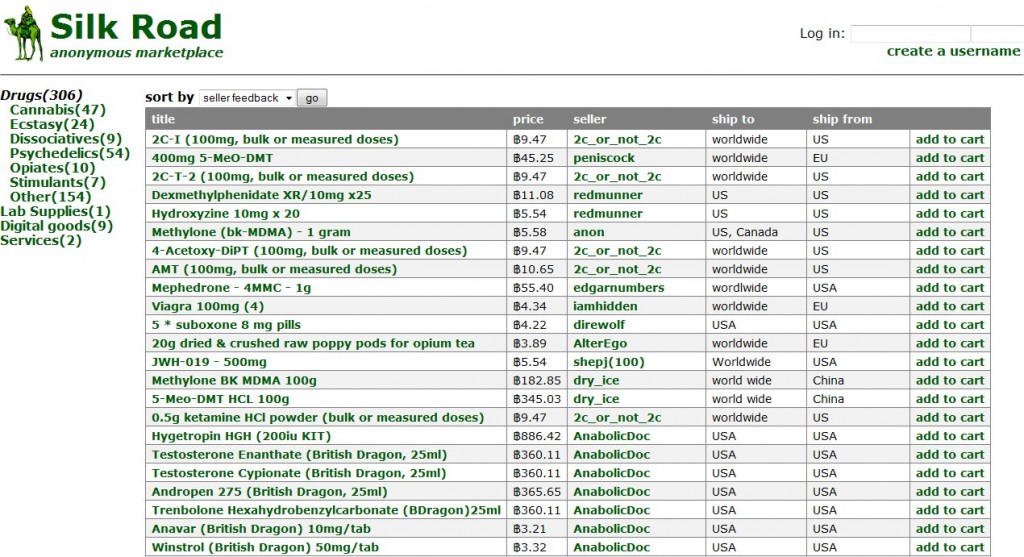Open the Andropen 275 (British Dragon, 25ml) listing
1024x557 pixels.
(x=269, y=492)
